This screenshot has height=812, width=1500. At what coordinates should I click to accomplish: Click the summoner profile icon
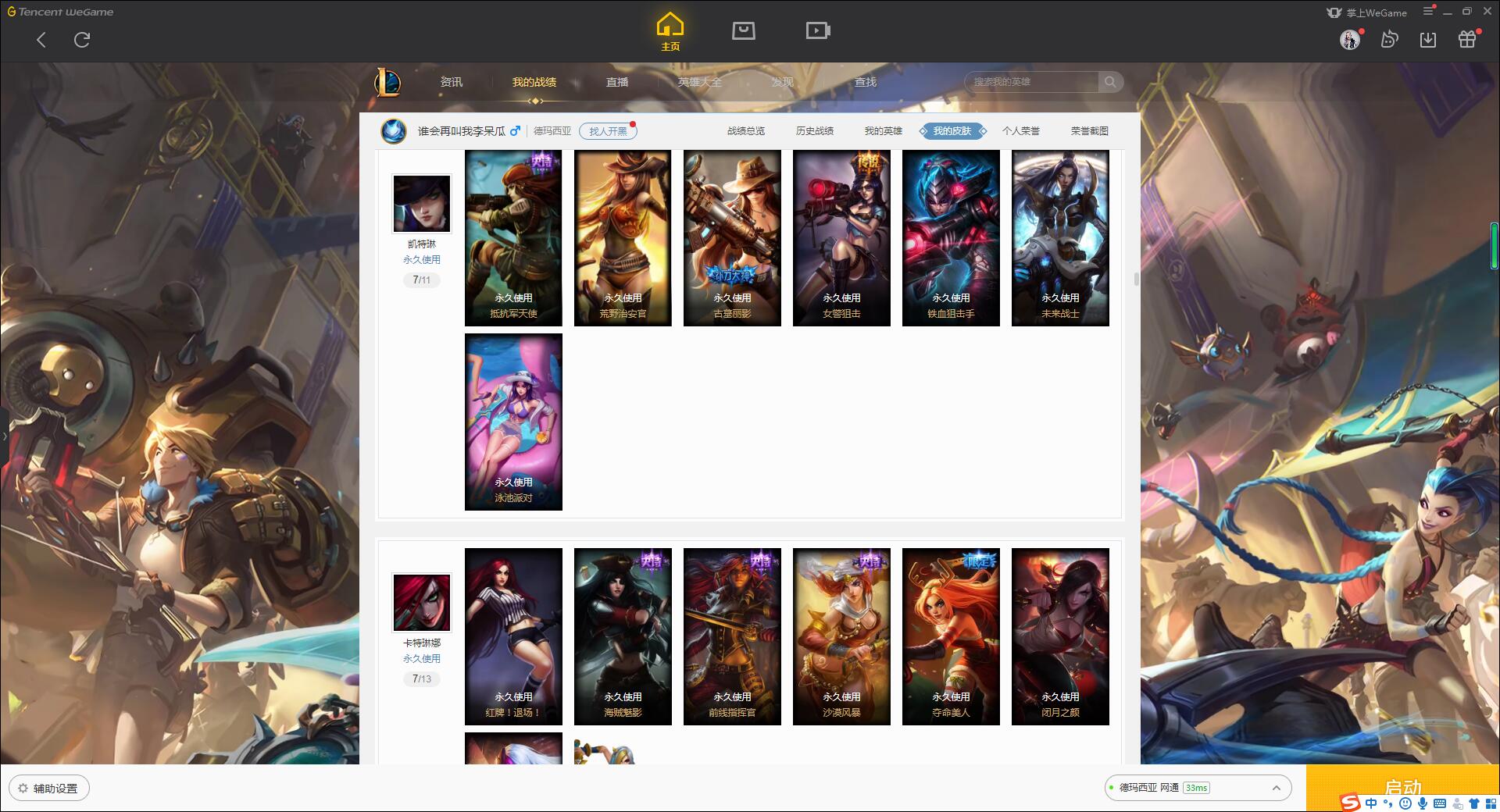[394, 130]
